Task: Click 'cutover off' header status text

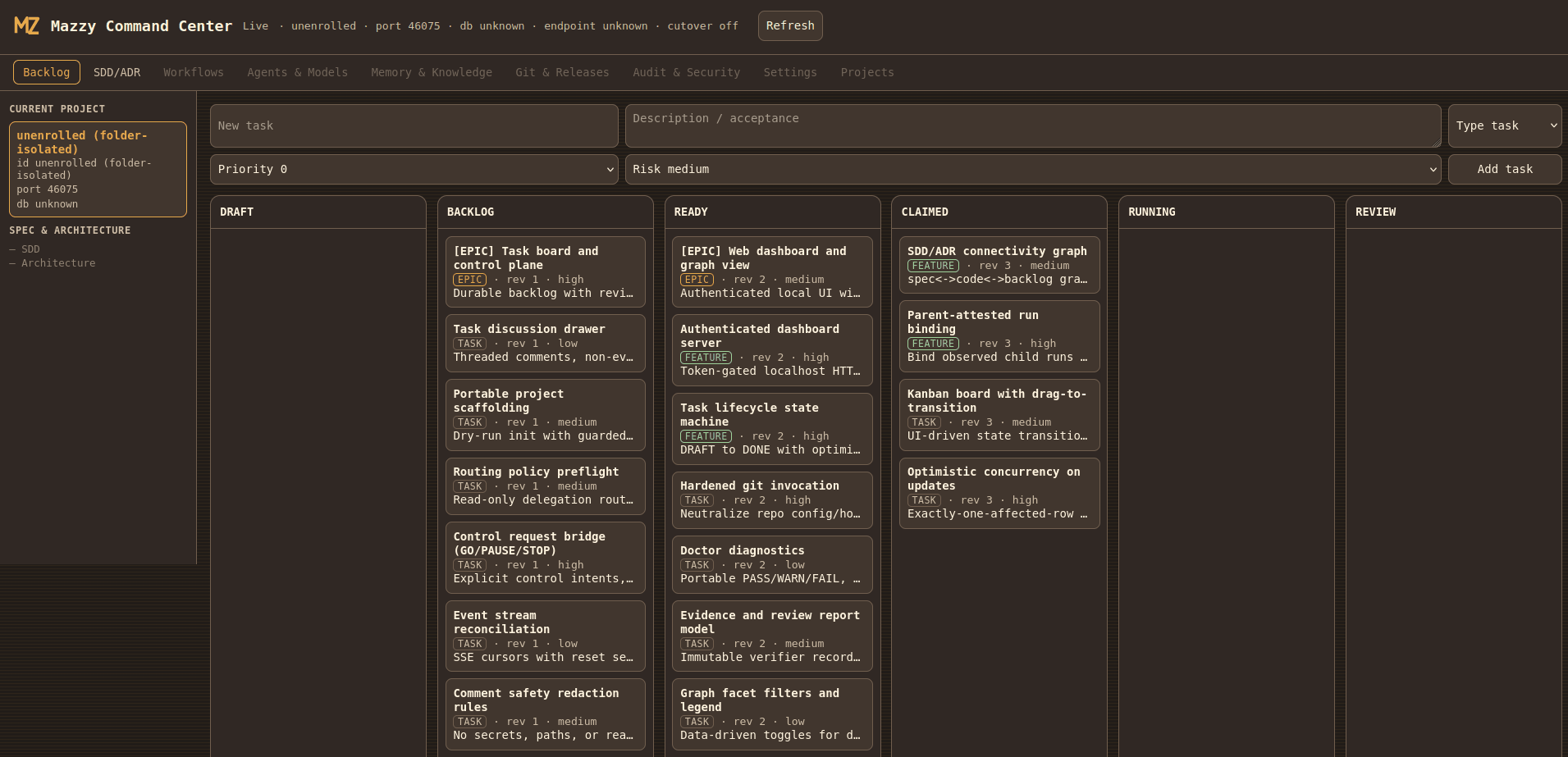Action: click(x=702, y=26)
